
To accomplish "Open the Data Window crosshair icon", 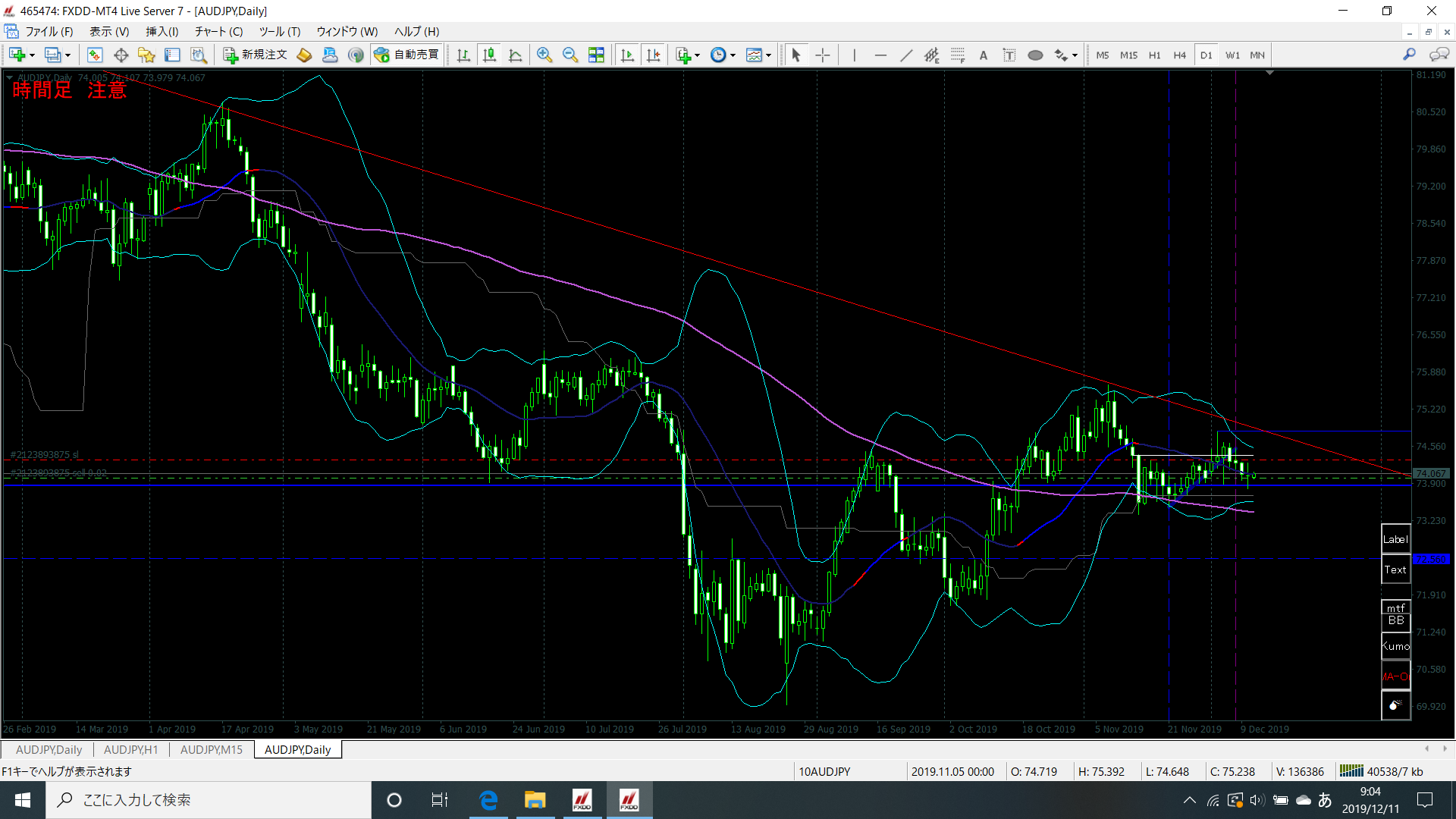I will (121, 55).
